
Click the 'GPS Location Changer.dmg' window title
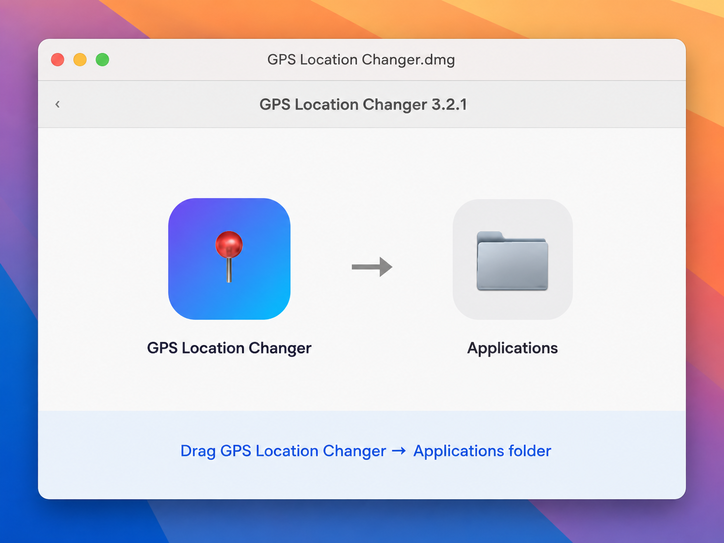pyautogui.click(x=361, y=60)
